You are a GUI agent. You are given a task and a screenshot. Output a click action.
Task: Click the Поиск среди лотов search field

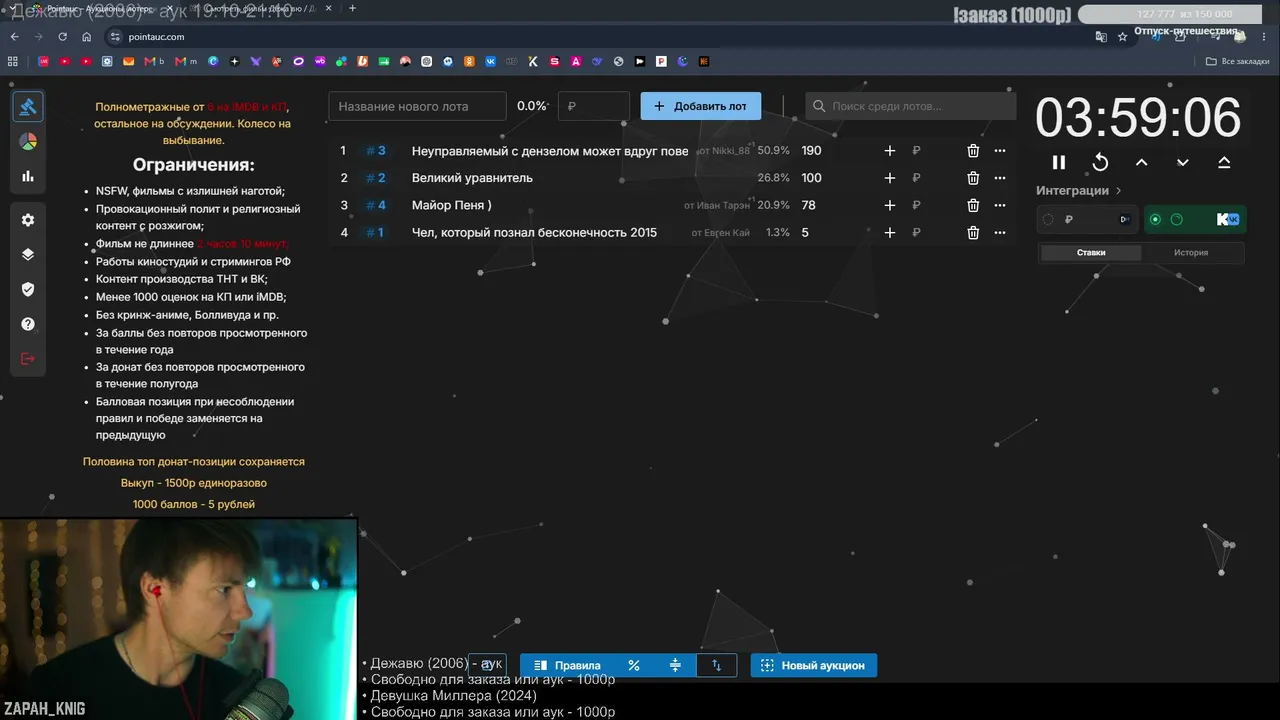910,106
